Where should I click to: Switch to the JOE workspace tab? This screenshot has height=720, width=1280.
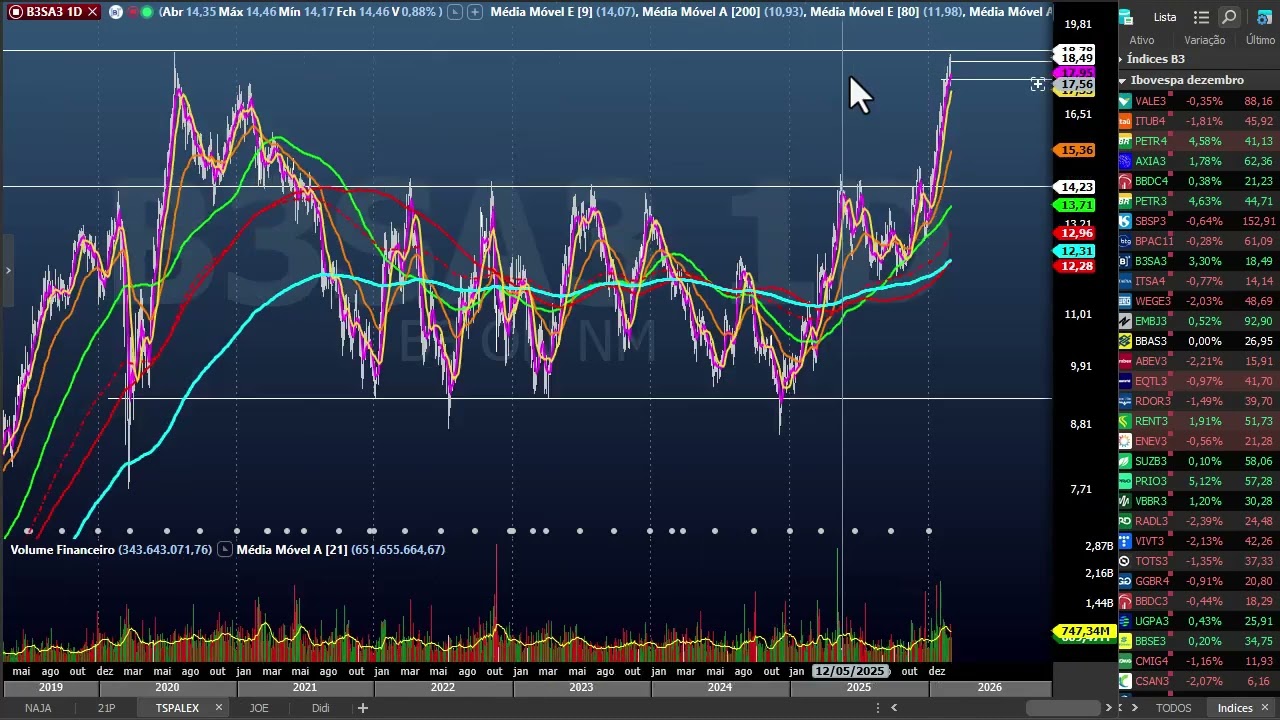pos(259,708)
